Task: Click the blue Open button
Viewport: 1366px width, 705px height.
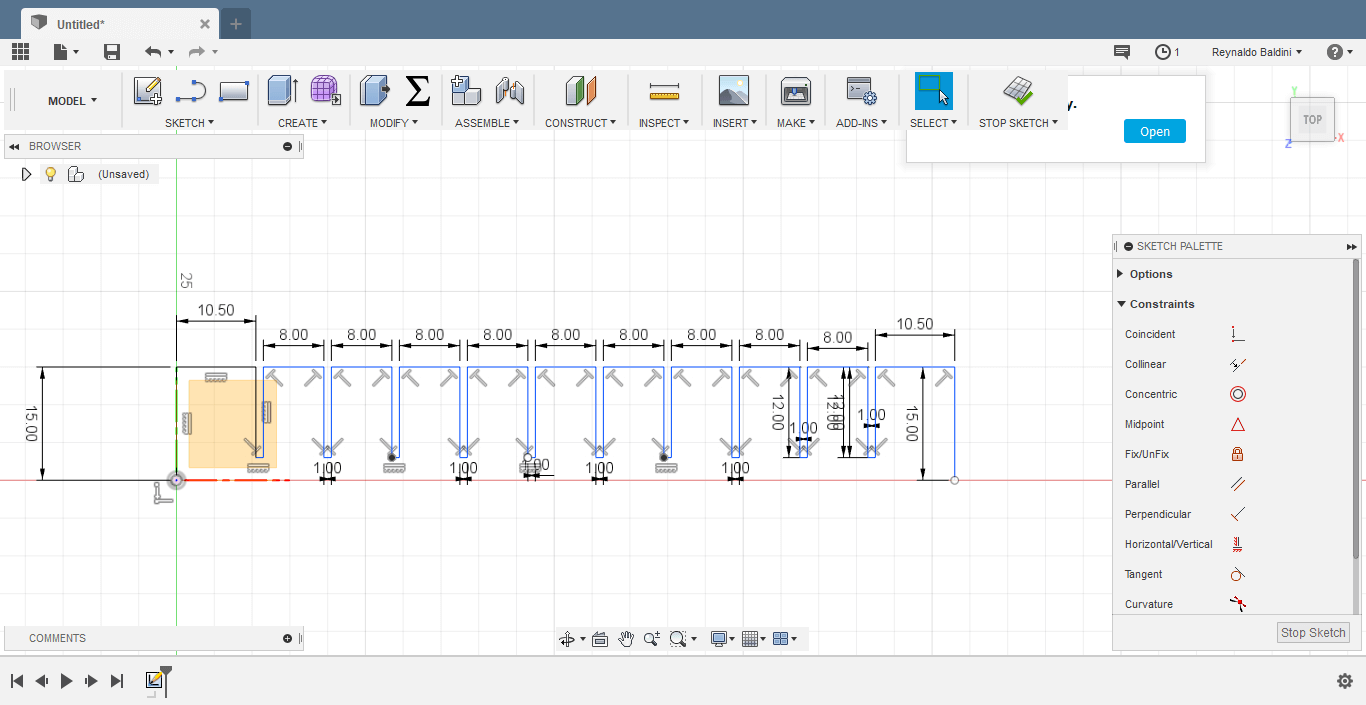Action: (x=1155, y=131)
